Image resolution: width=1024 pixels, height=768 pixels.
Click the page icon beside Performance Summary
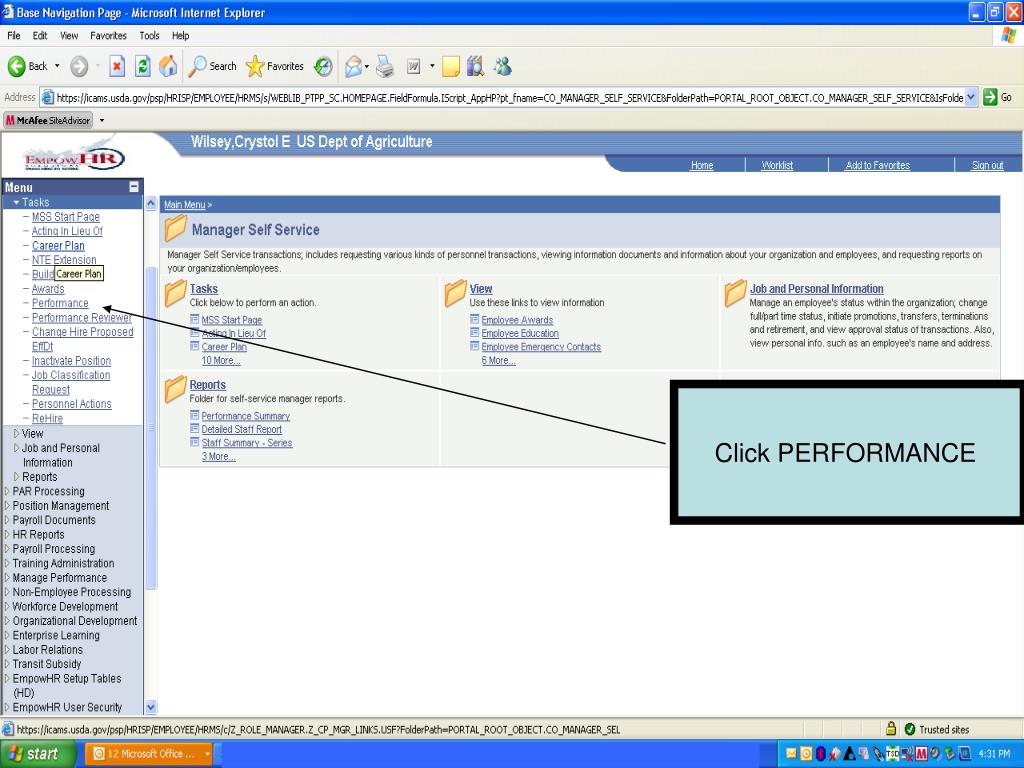click(x=195, y=415)
